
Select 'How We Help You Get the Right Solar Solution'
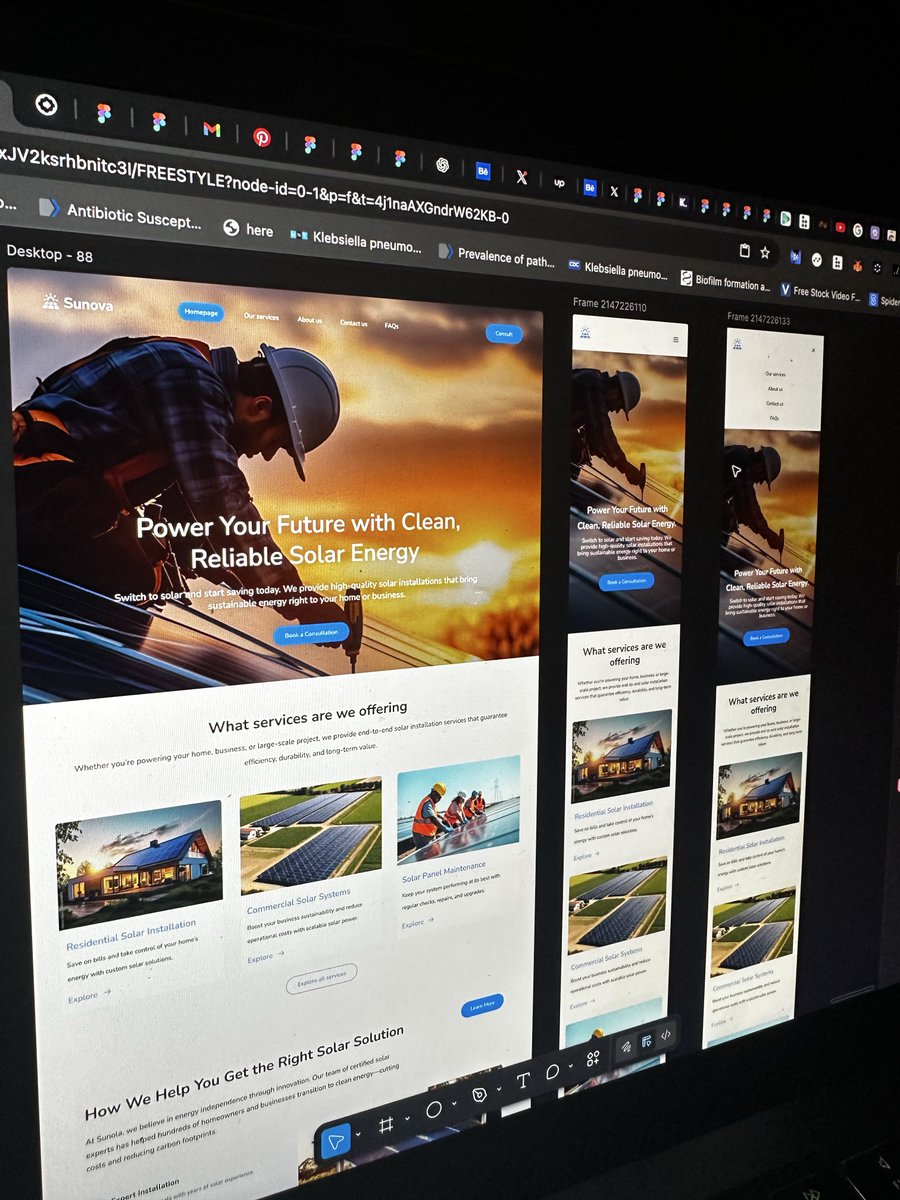click(x=245, y=1072)
